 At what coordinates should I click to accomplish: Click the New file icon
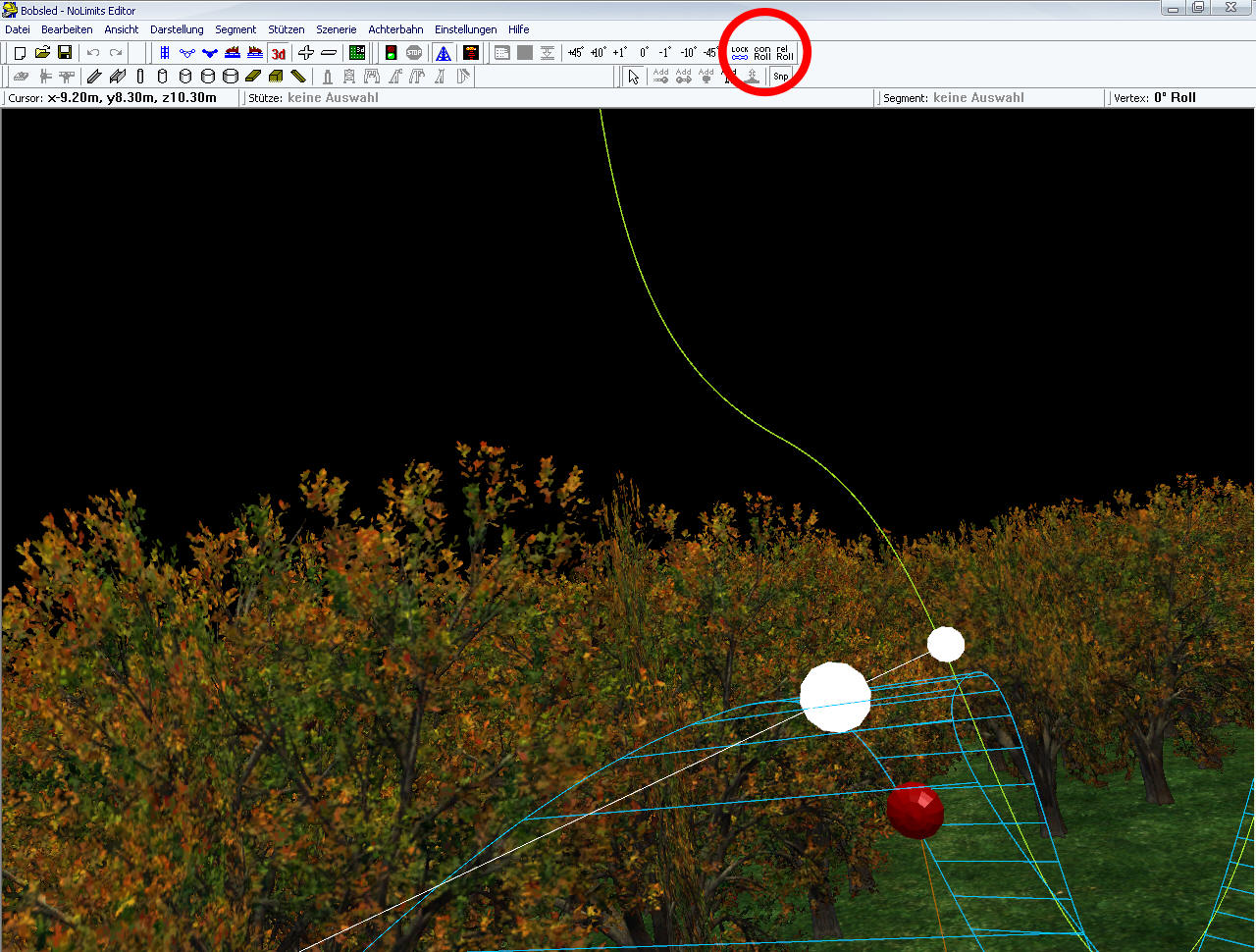[x=19, y=53]
